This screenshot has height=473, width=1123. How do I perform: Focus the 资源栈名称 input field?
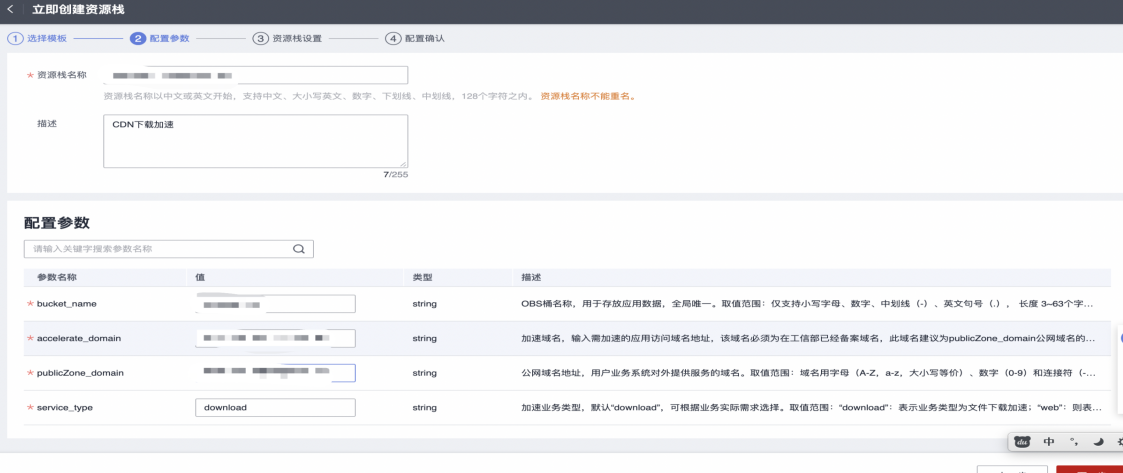[x=255, y=75]
